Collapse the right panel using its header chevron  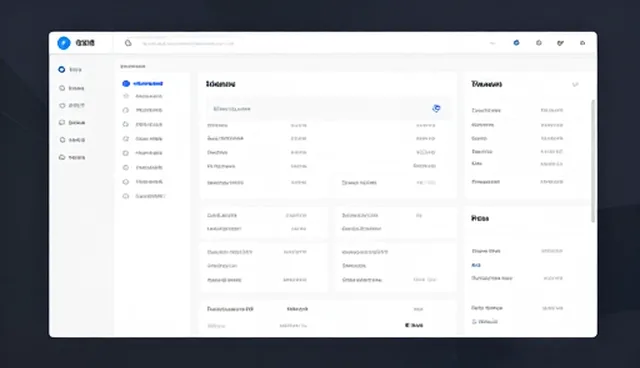pyautogui.click(x=575, y=84)
